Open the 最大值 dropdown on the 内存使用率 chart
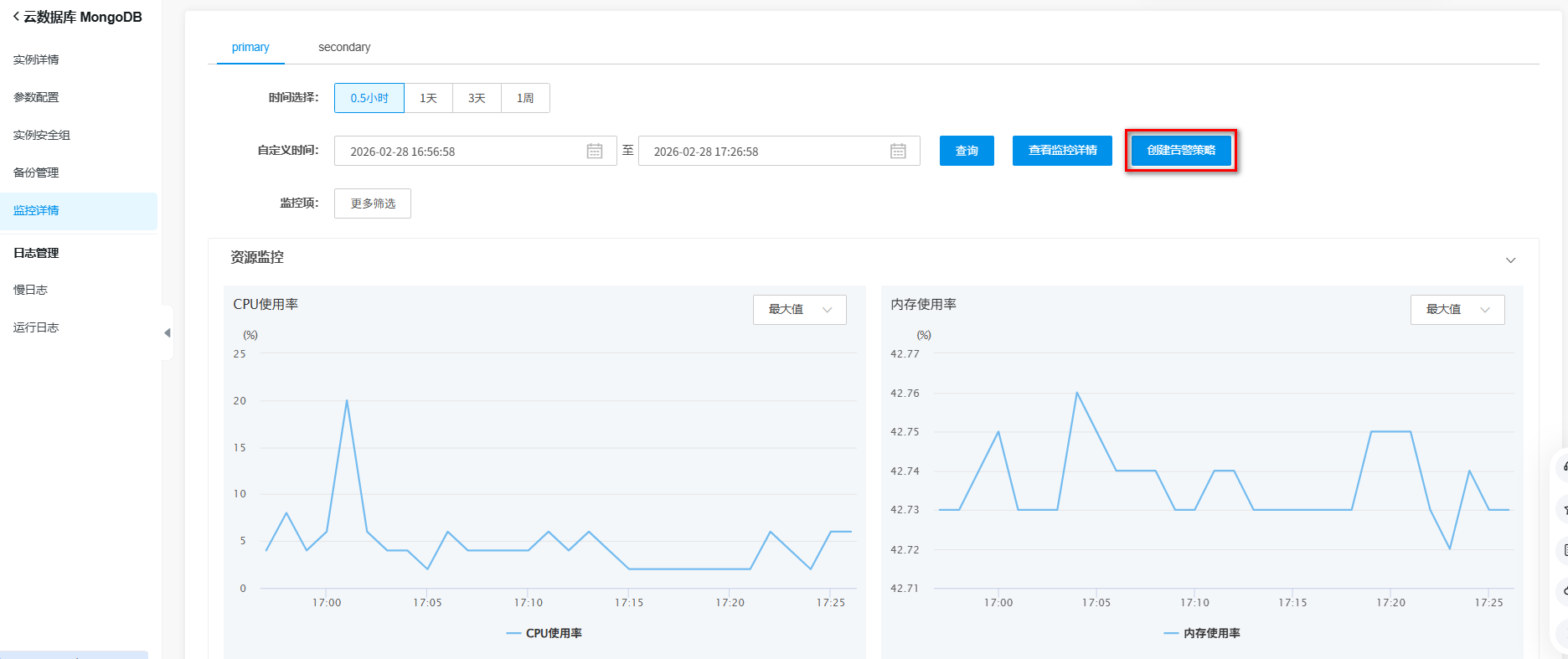The height and width of the screenshot is (659, 1568). pyautogui.click(x=1457, y=310)
